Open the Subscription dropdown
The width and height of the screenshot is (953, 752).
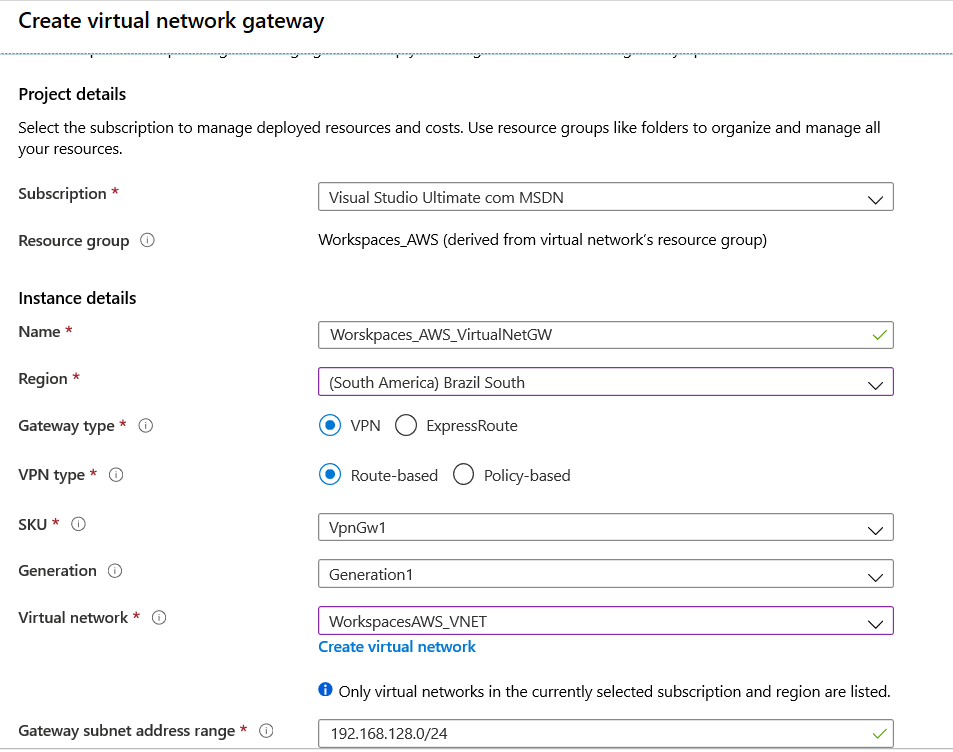tap(605, 197)
